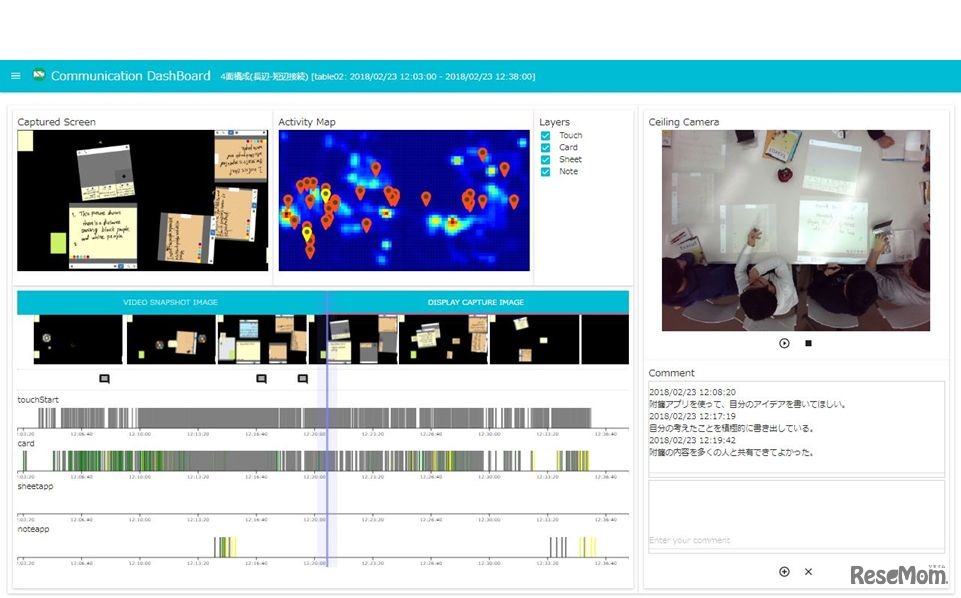Open the hamburger navigation menu
Viewport: 961px width, 598px height.
[15, 75]
